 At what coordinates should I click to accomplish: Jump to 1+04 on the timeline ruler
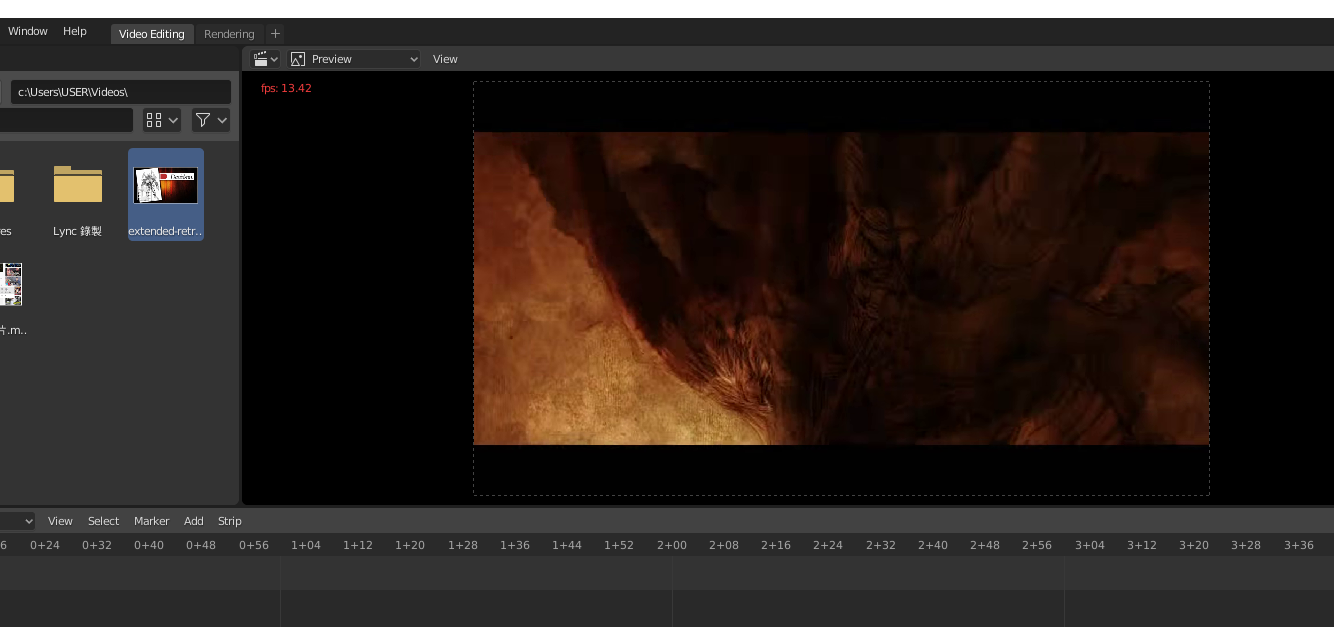[306, 545]
